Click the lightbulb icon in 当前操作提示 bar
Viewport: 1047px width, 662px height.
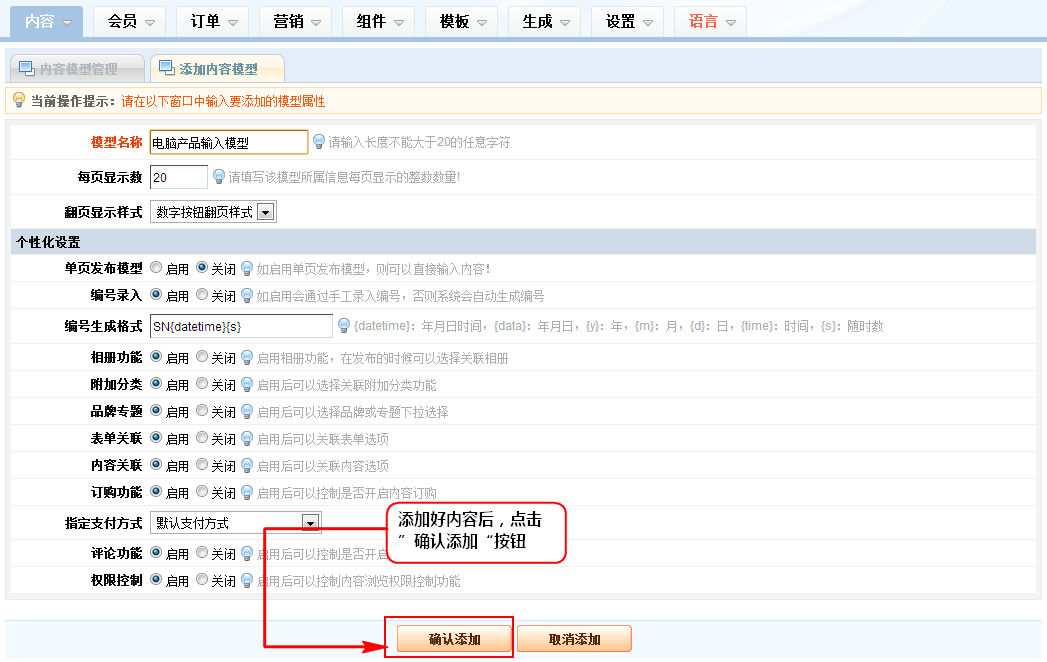pos(18,100)
